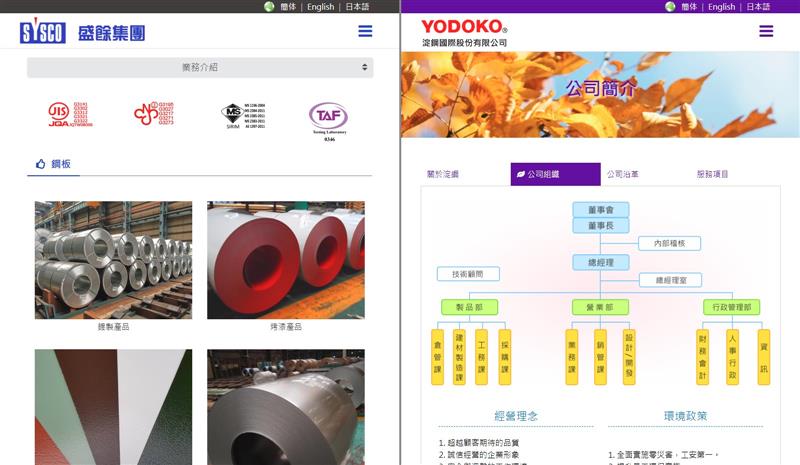Open the 關於淀鋼 tab
The height and width of the screenshot is (465, 800).
pyautogui.click(x=443, y=174)
